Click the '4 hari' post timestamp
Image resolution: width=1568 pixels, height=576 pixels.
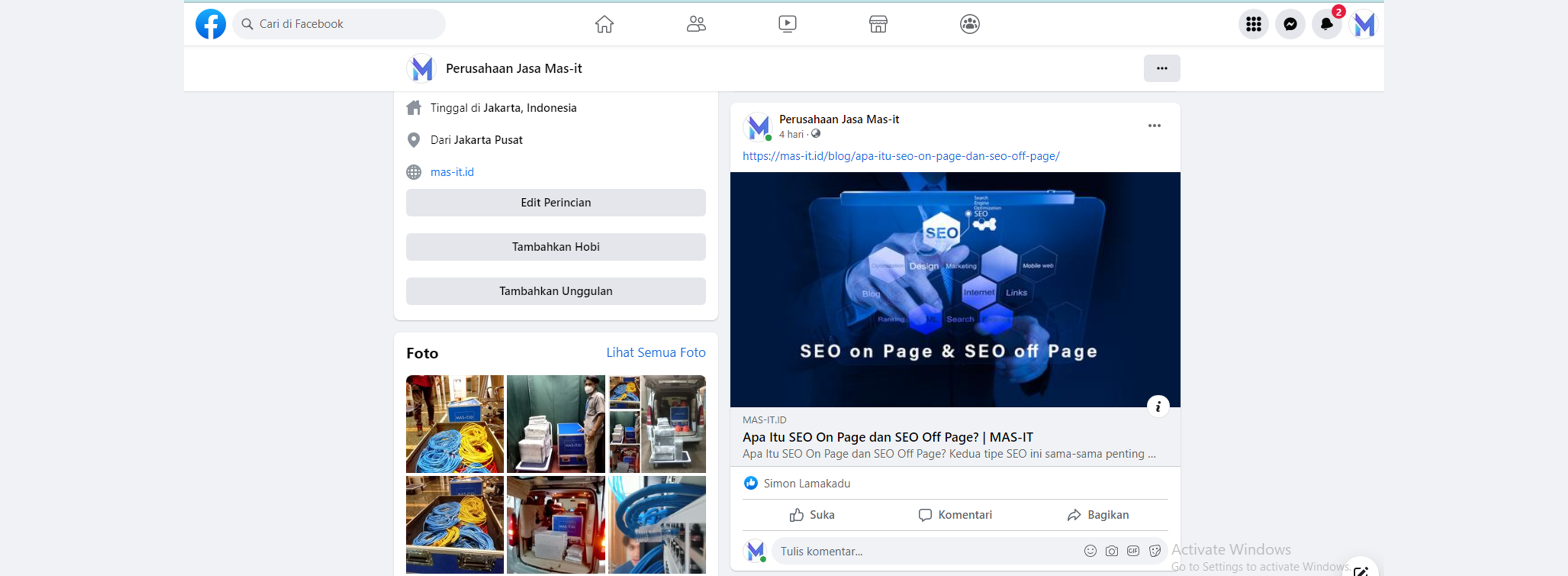(x=791, y=134)
